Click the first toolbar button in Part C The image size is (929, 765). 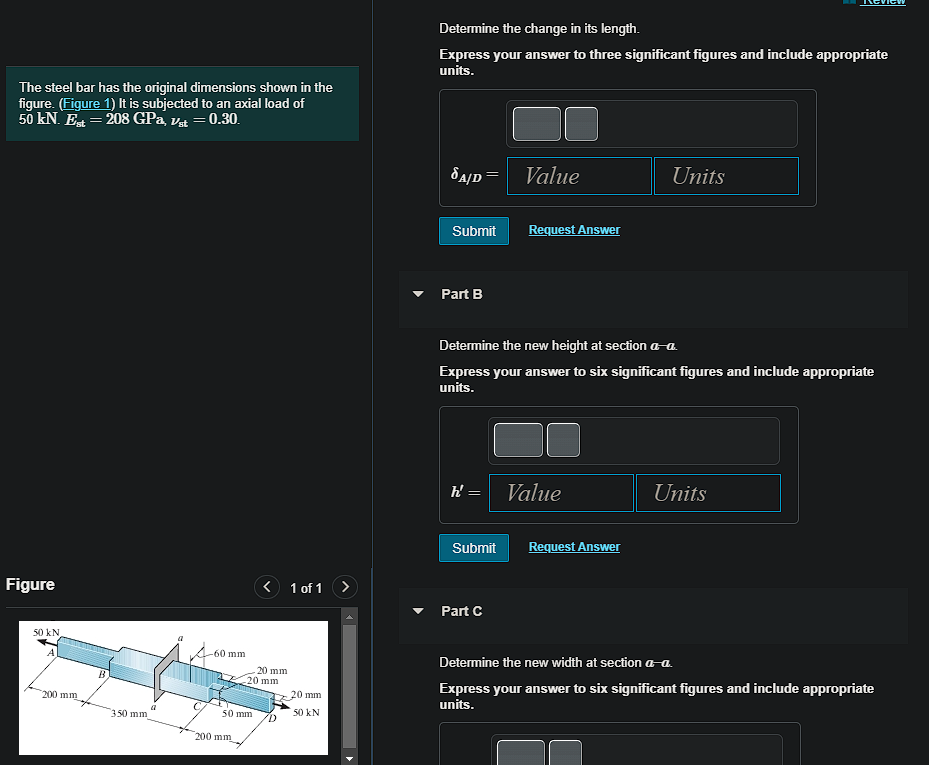(521, 753)
